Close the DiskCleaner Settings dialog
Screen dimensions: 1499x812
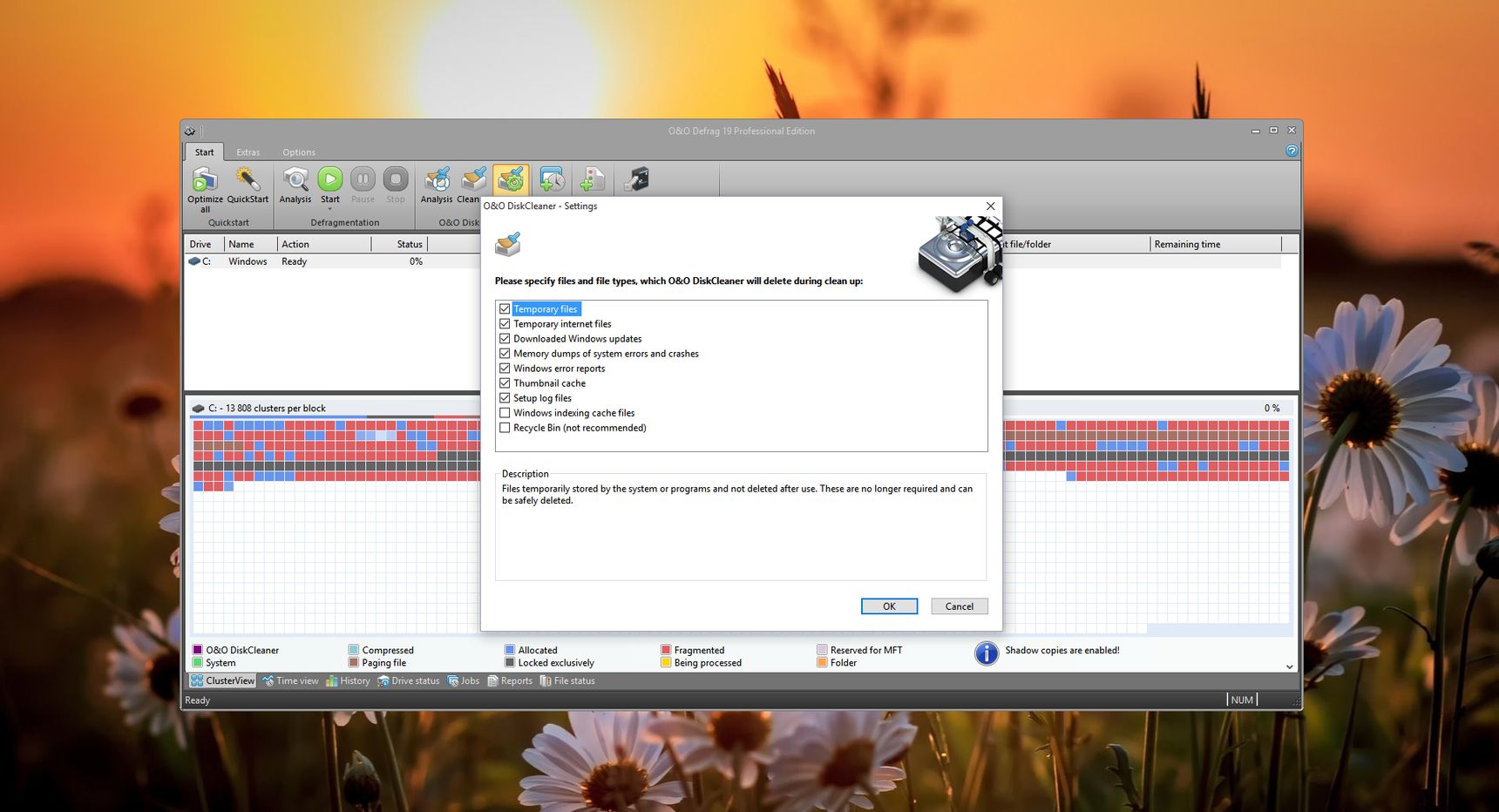click(x=990, y=206)
